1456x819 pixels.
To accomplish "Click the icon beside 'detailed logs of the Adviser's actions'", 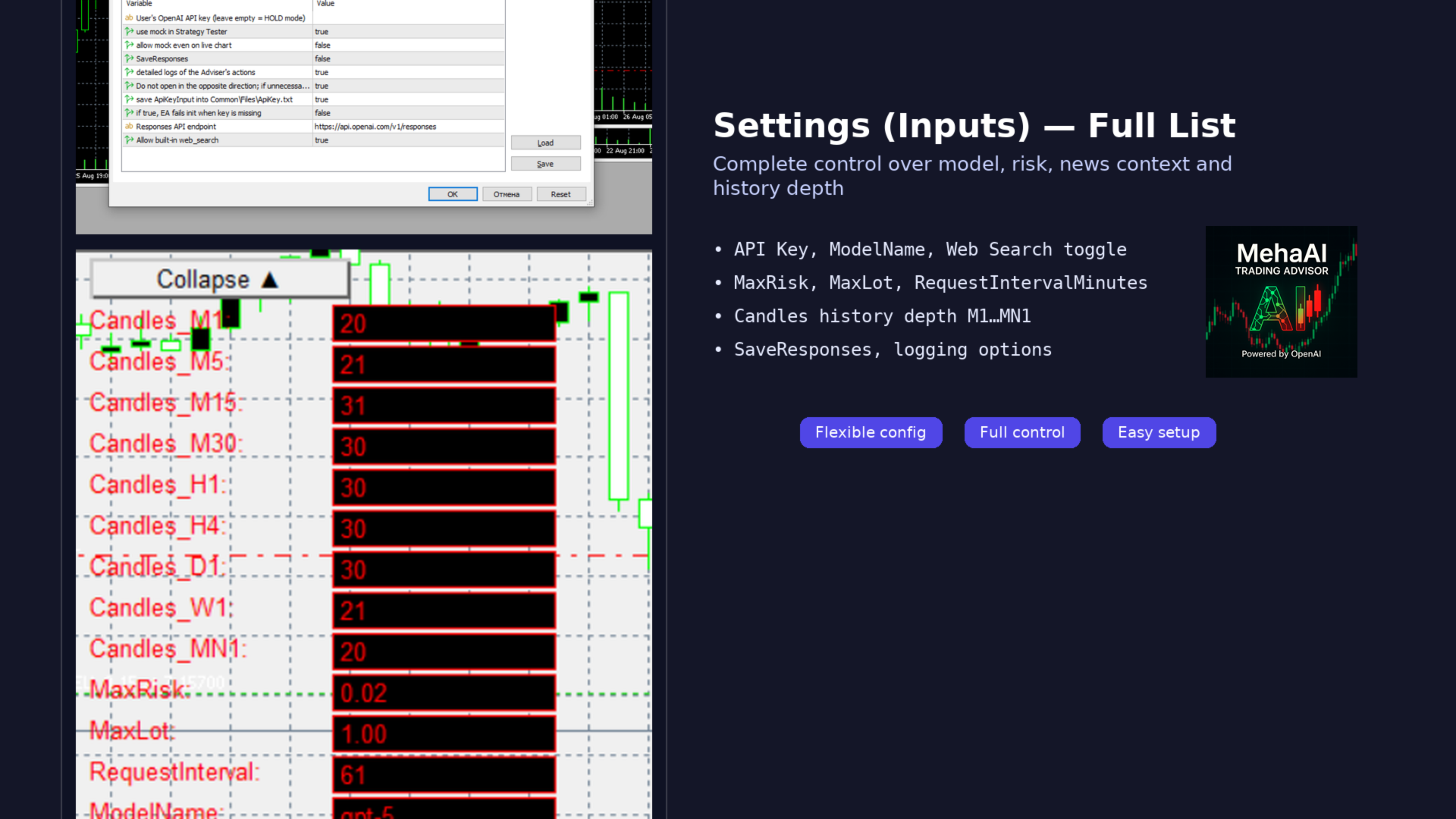I will pyautogui.click(x=129, y=73).
